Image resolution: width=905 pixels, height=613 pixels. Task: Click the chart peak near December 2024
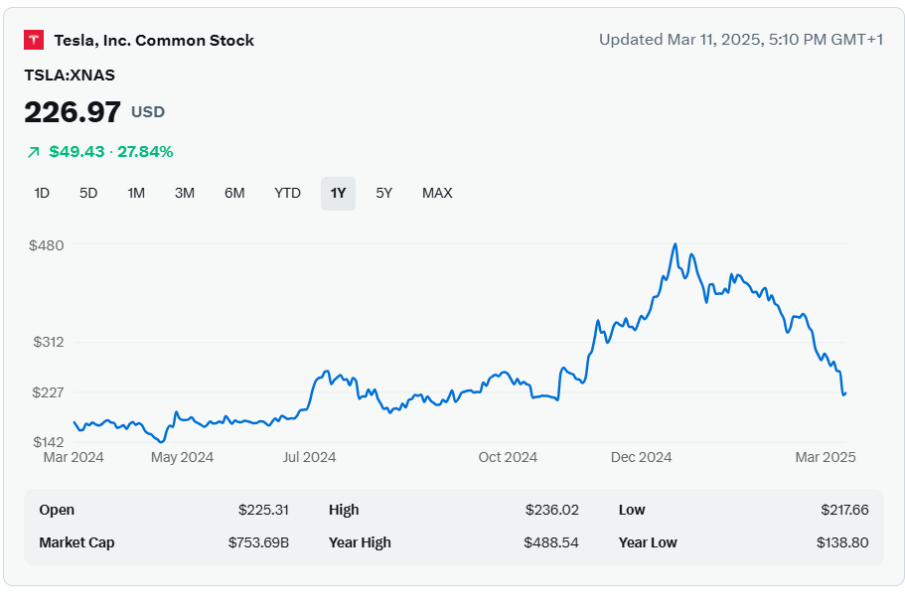pos(675,244)
